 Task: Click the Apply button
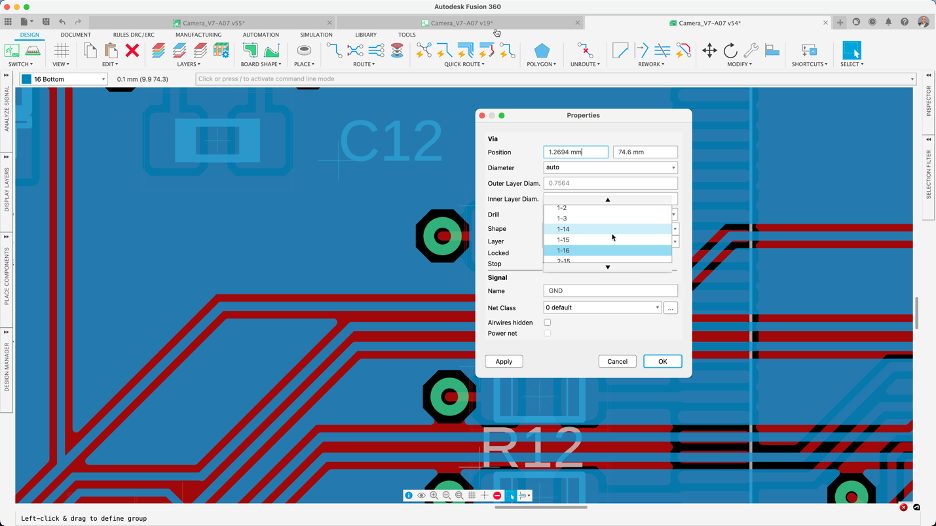pos(504,361)
